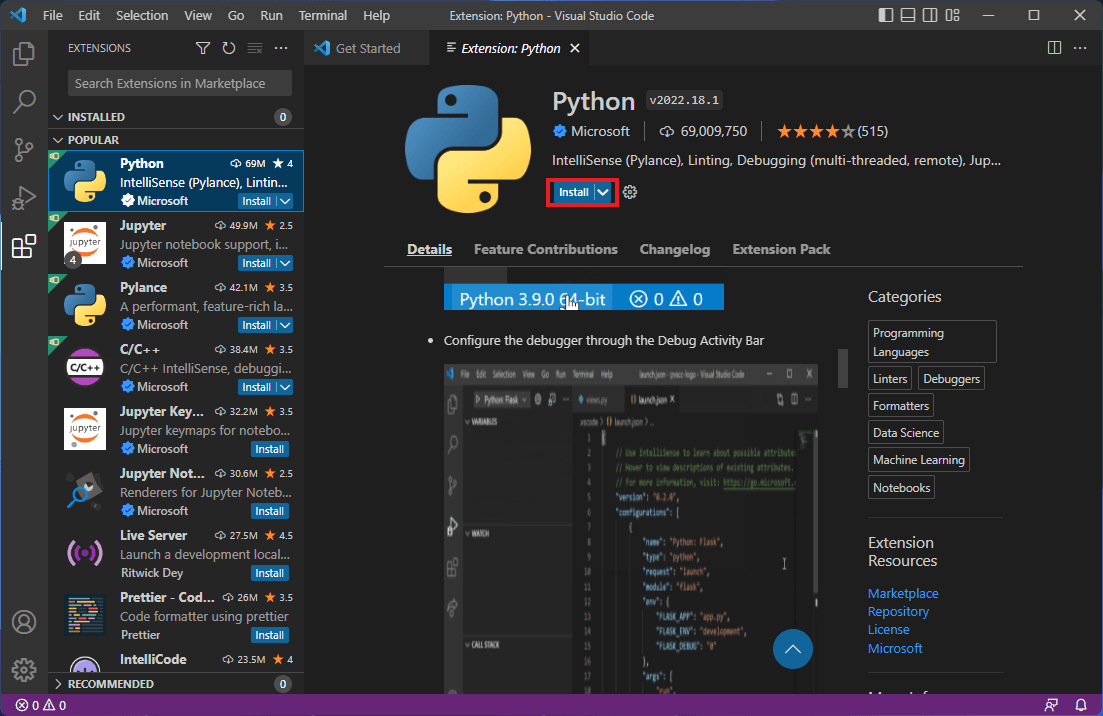Toggle secondary side bar layout icon
The image size is (1103, 716).
point(930,15)
